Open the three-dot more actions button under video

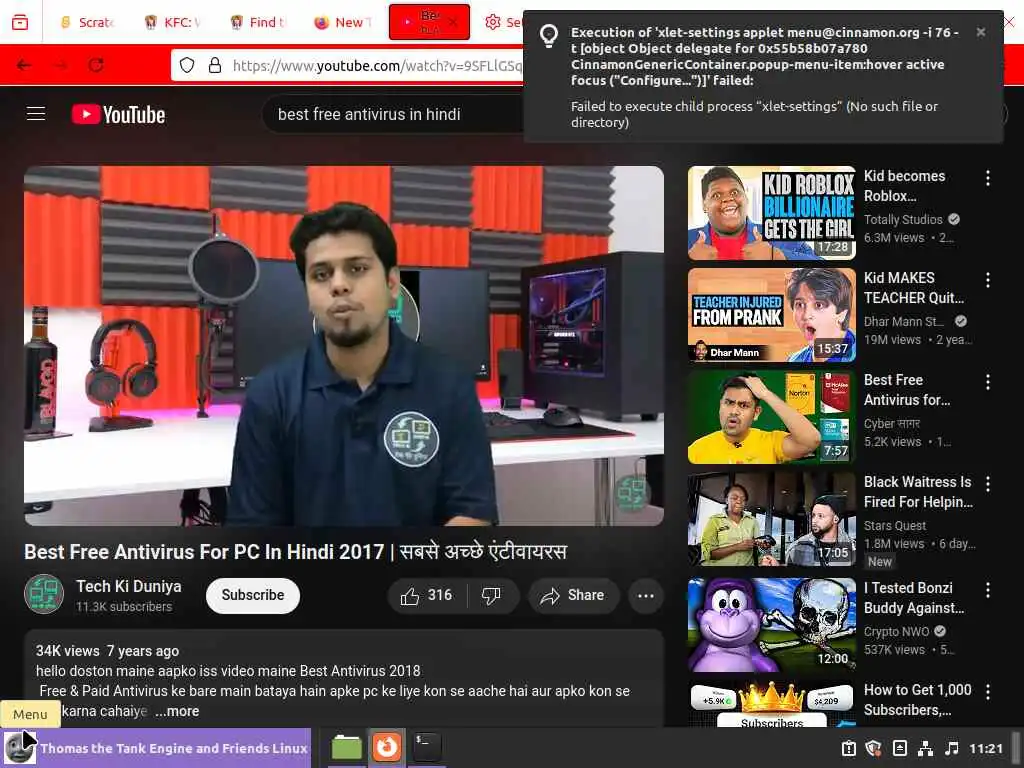click(646, 596)
